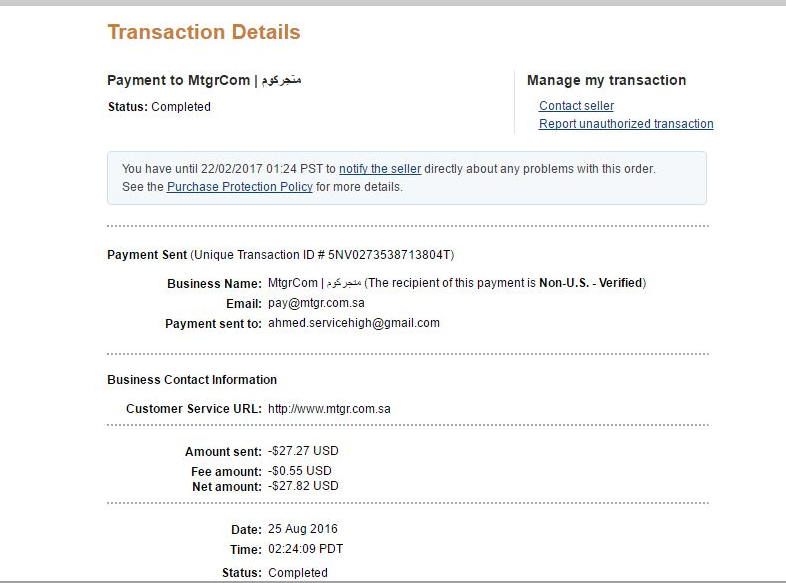Click the net amount -$27.82 USD

point(303,486)
